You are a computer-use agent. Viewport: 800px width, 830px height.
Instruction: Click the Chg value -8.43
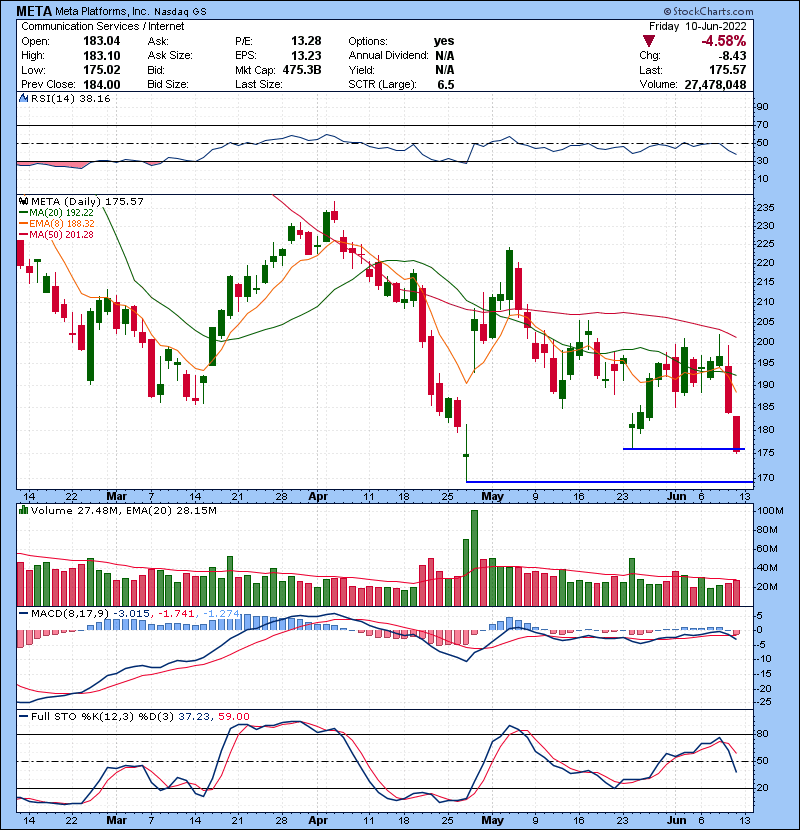pos(732,56)
